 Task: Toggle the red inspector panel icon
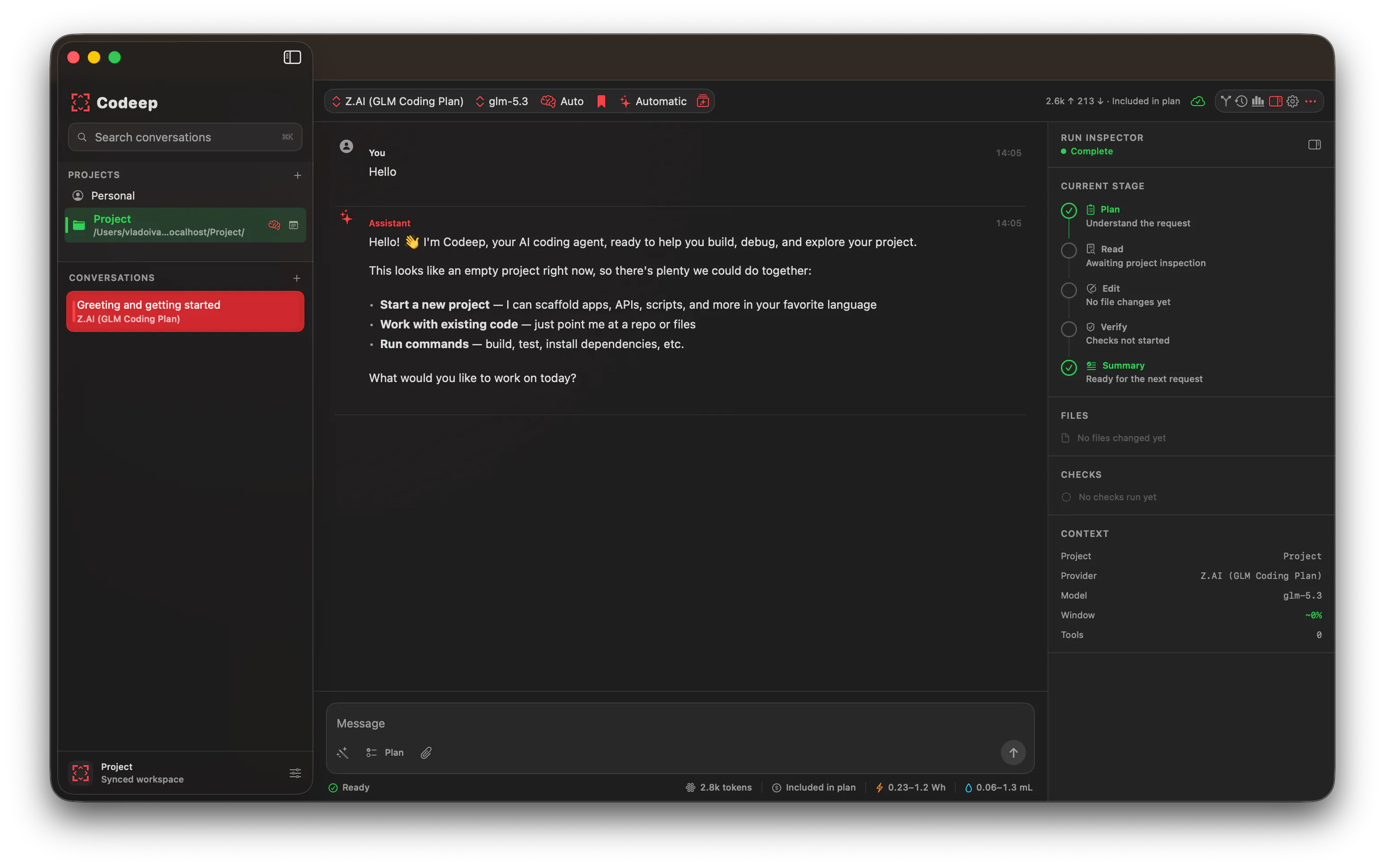pyautogui.click(x=1276, y=102)
